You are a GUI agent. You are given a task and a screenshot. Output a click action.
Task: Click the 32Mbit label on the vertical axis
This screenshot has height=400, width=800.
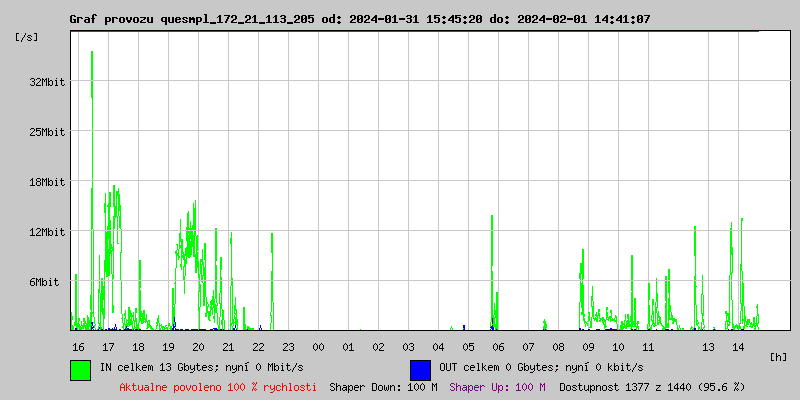(47, 82)
